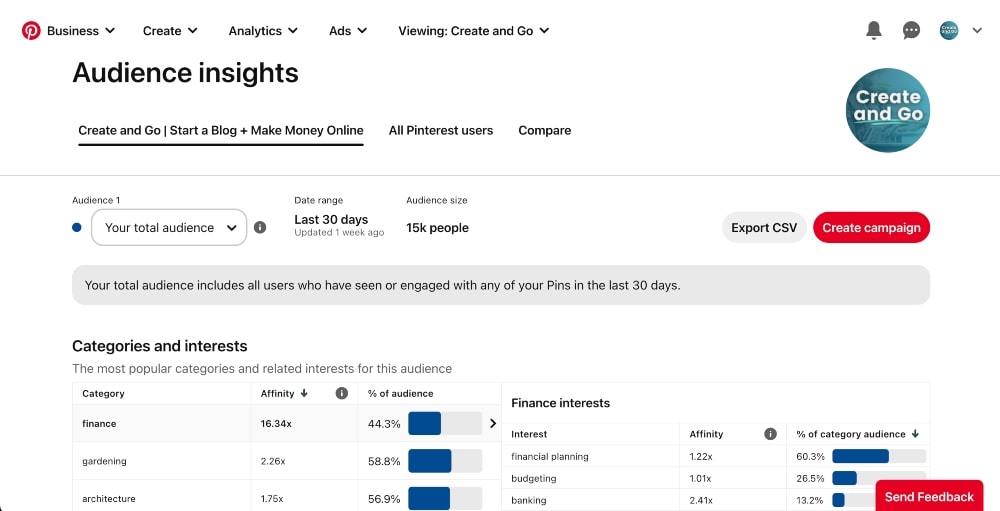Click the Export CSV button
Screen dimensions: 1000x511
(x=764, y=228)
